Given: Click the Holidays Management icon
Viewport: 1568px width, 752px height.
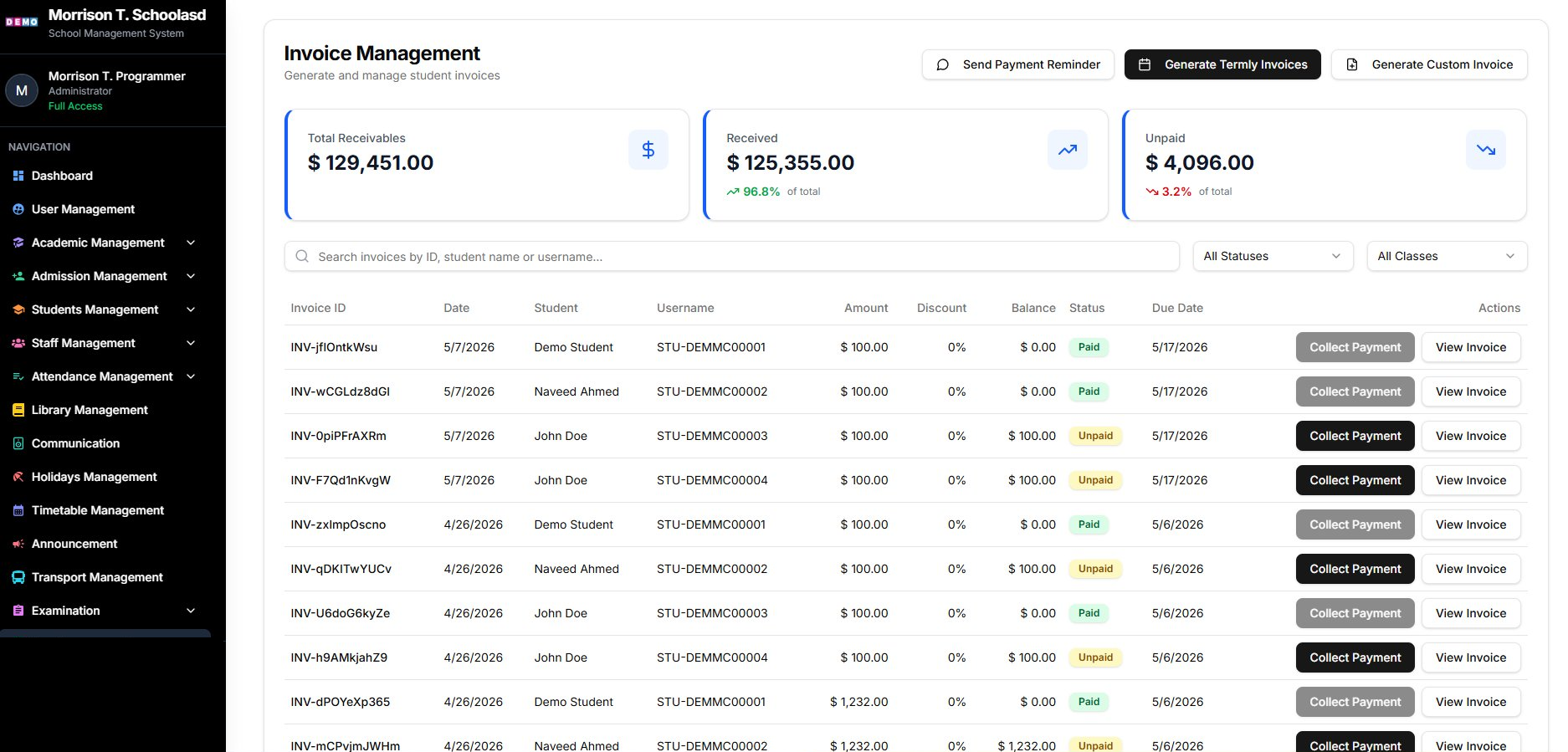Looking at the screenshot, I should point(18,477).
